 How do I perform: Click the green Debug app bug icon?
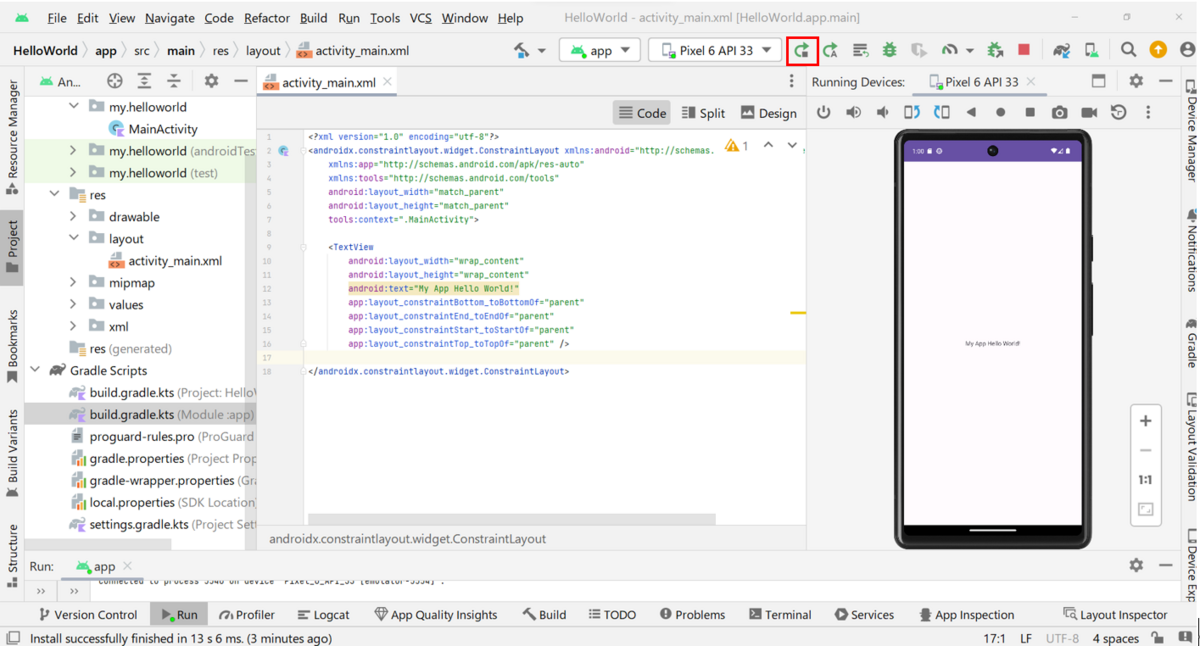click(889, 50)
